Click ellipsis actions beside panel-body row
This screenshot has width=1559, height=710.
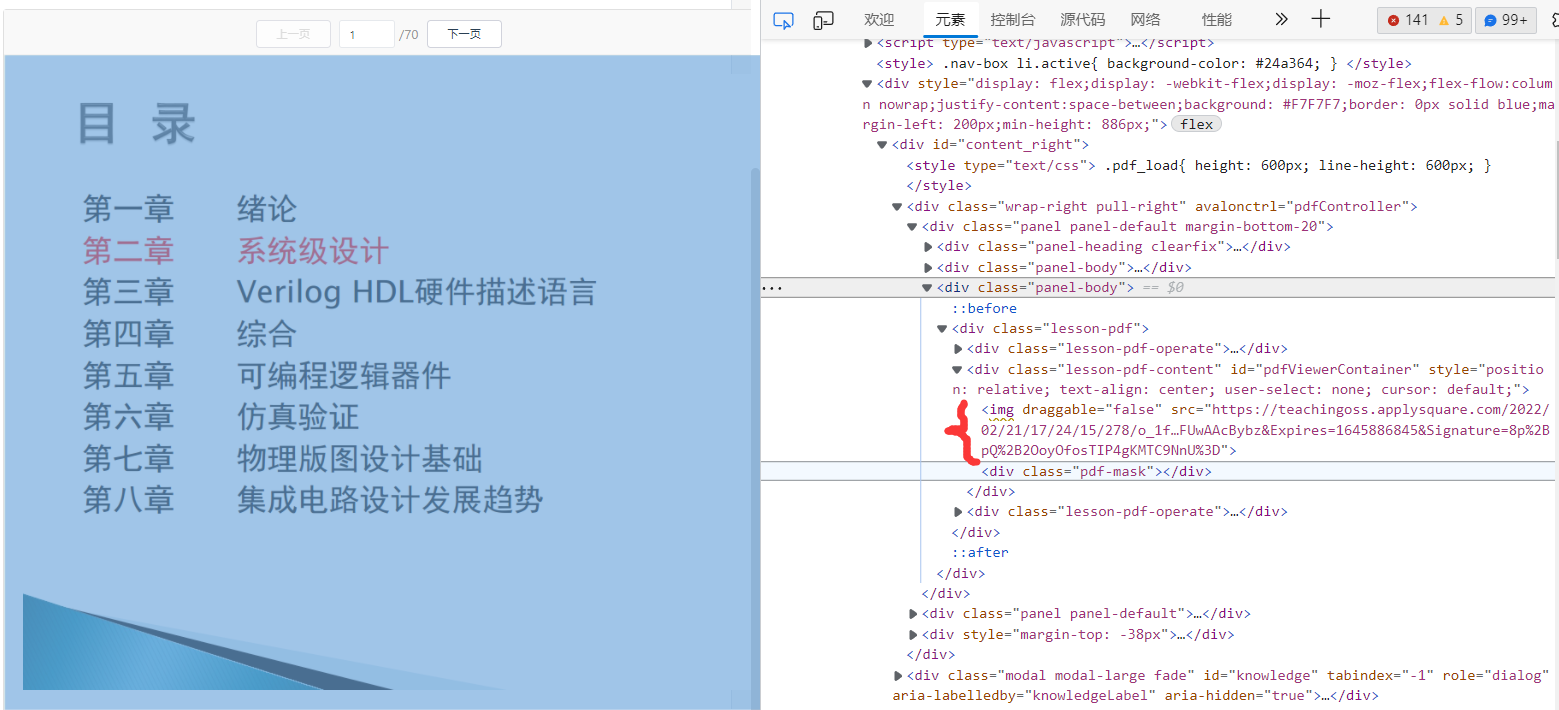tap(772, 288)
